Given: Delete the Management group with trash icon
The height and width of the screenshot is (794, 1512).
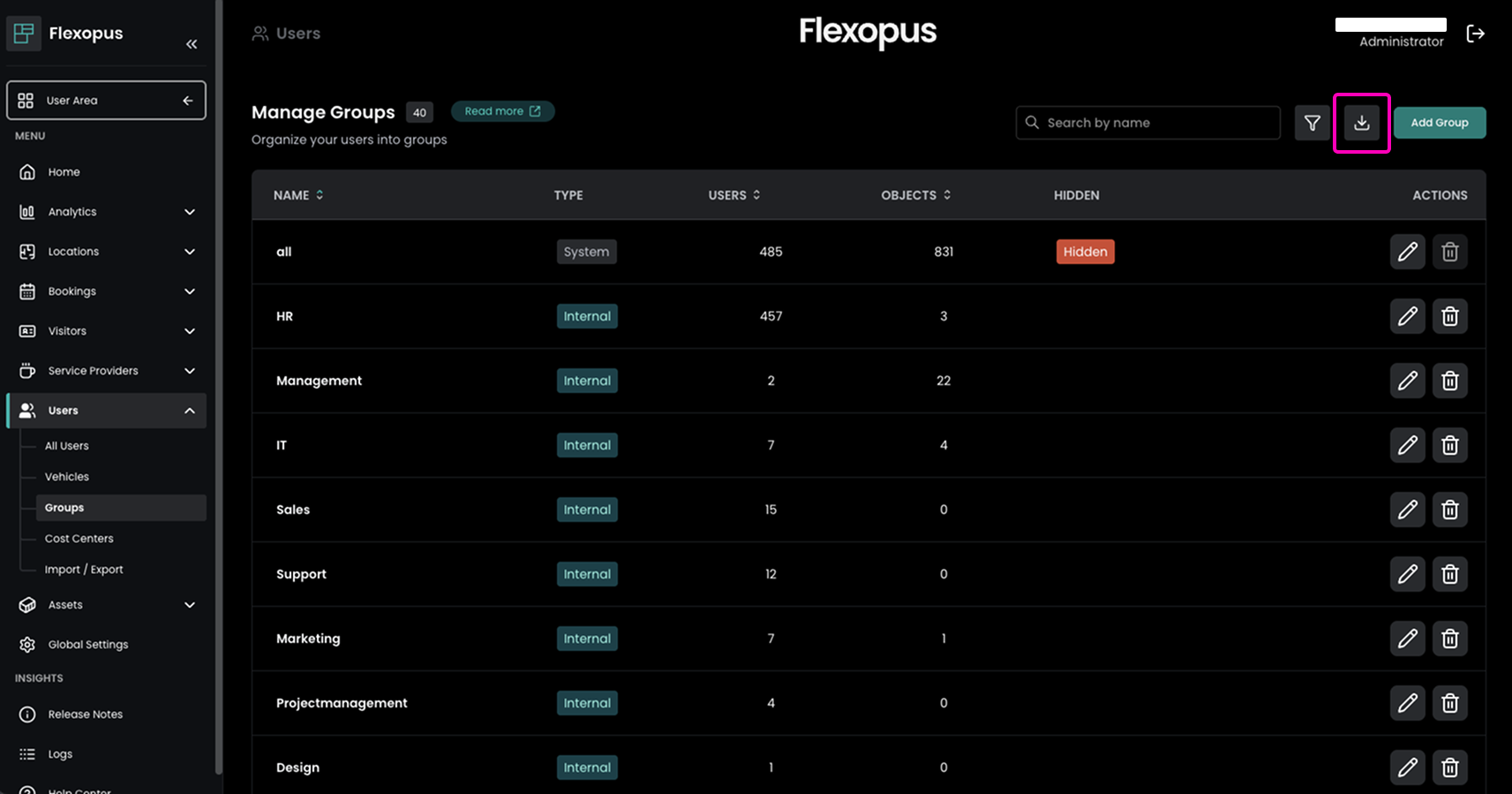Looking at the screenshot, I should (1449, 381).
